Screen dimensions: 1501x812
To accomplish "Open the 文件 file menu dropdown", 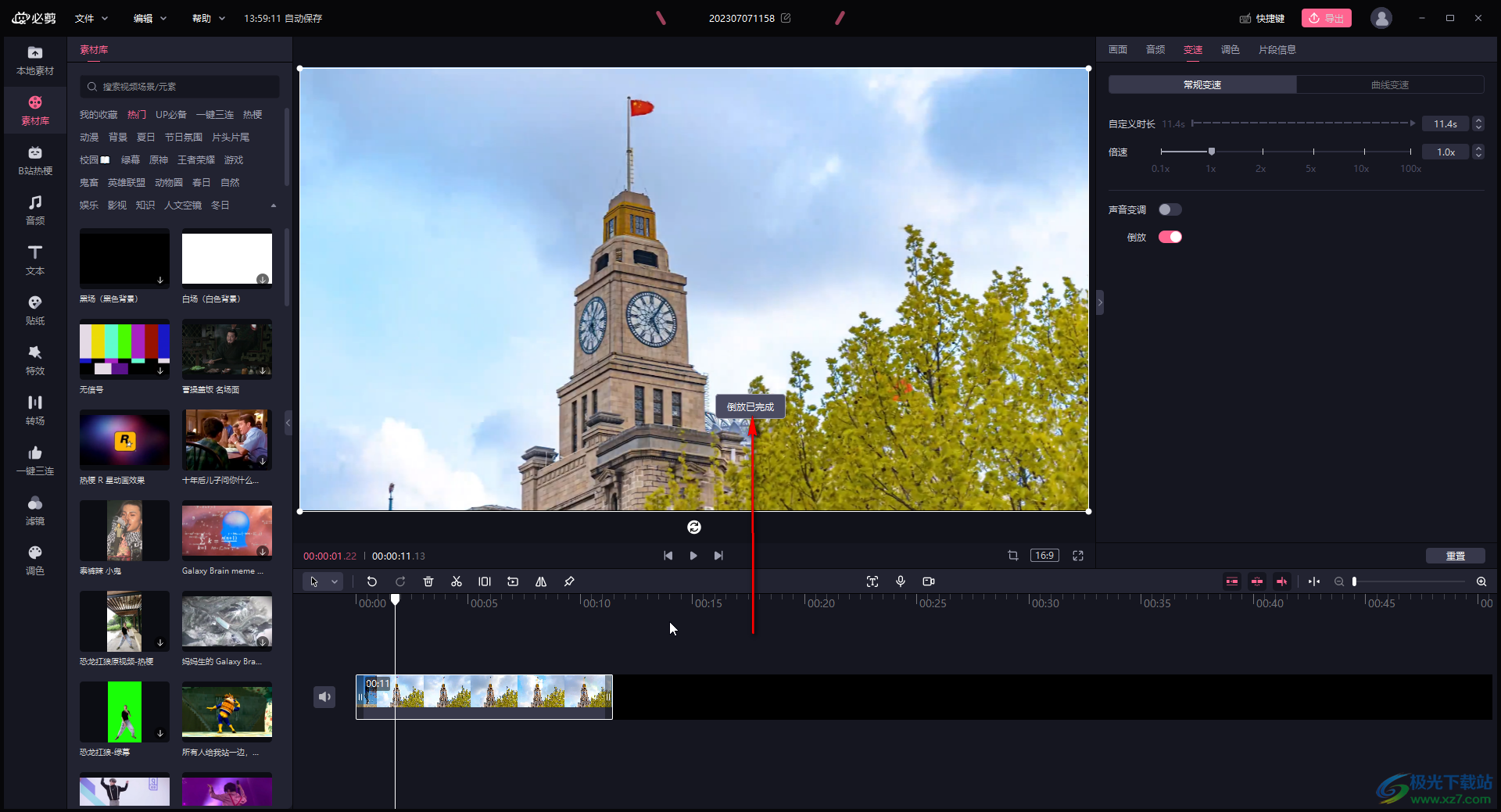I will click(x=91, y=18).
